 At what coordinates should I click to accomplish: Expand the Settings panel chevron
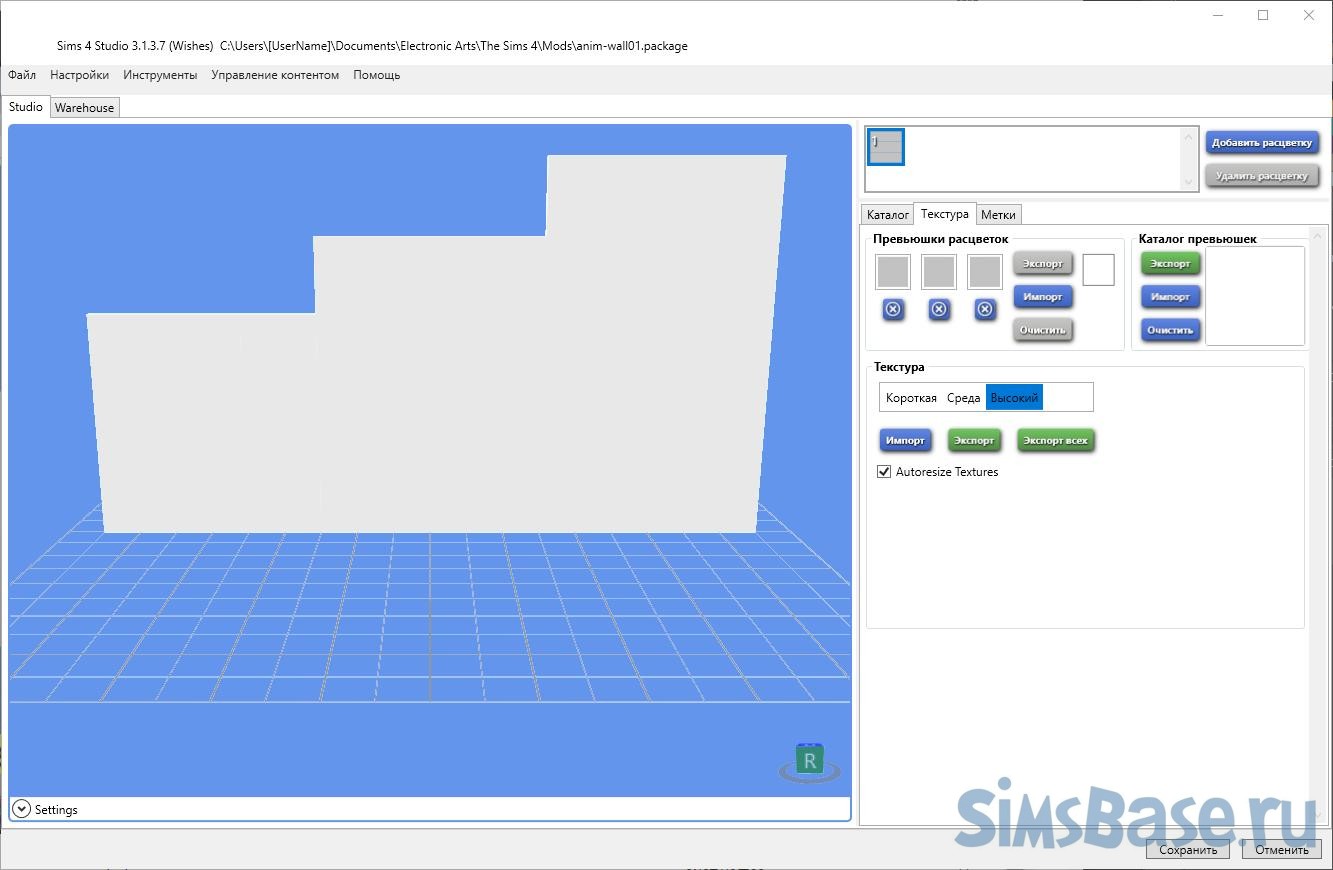click(21, 809)
